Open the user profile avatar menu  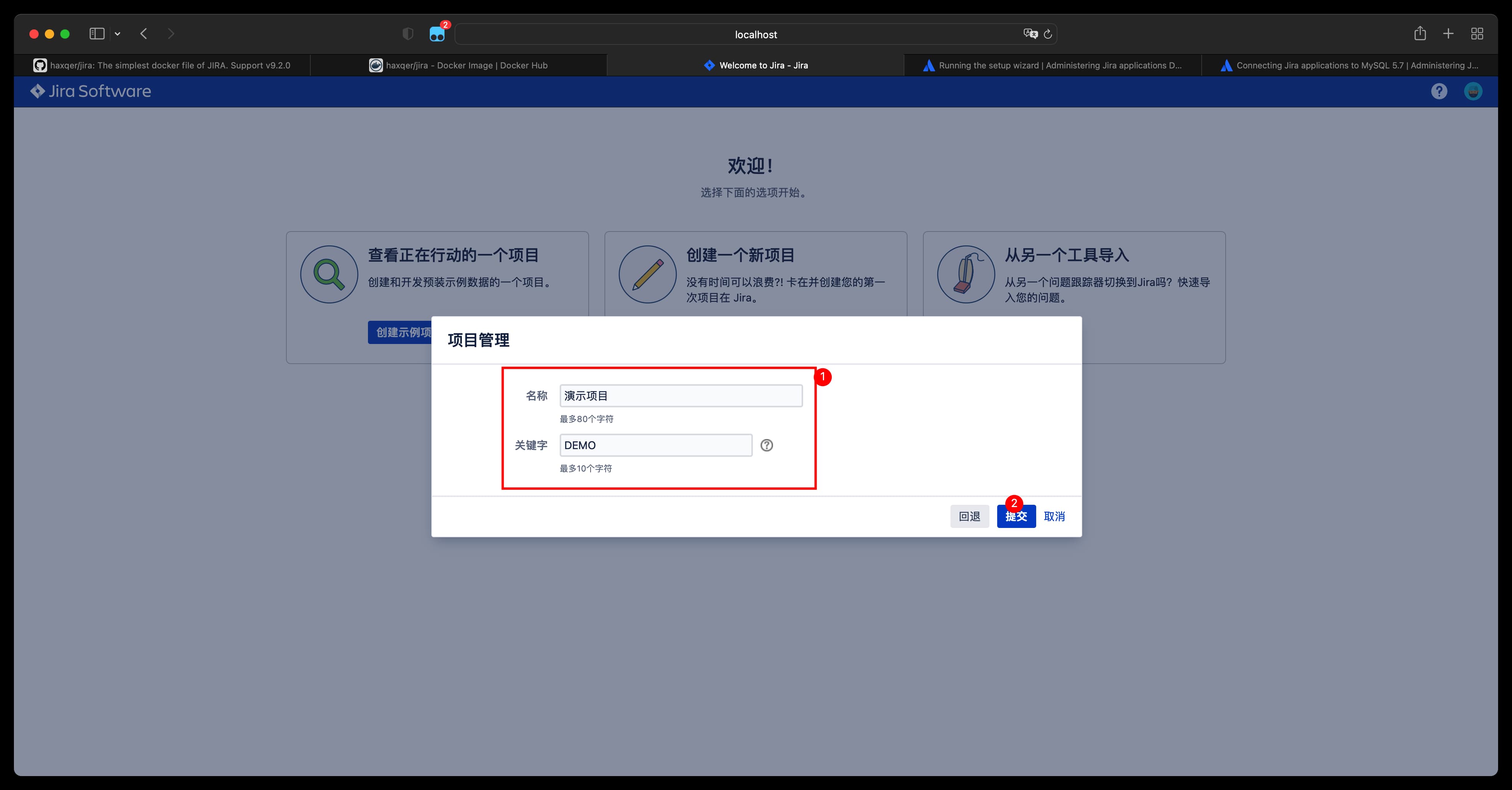pyautogui.click(x=1473, y=91)
